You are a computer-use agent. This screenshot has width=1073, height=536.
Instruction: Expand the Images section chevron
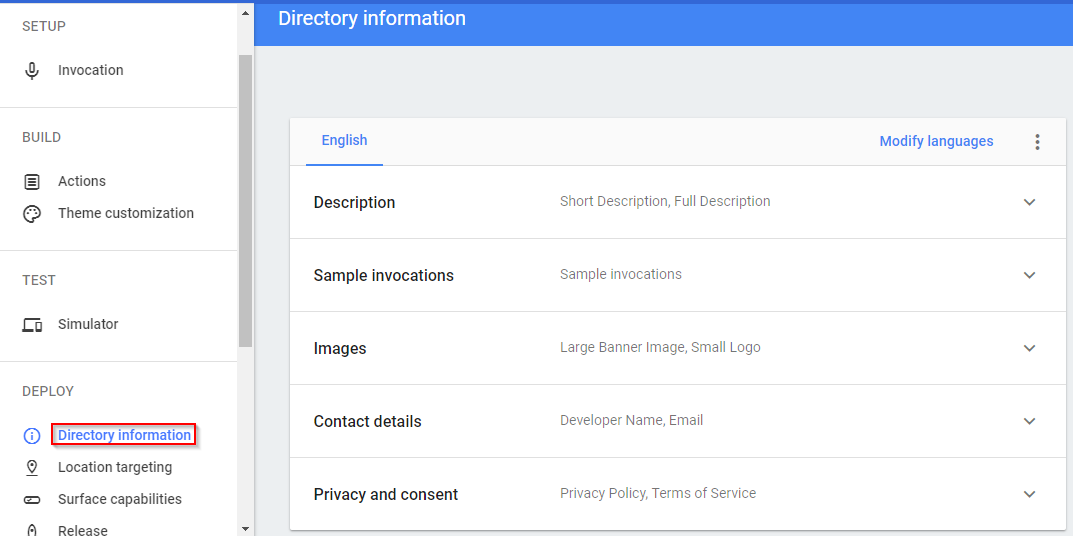click(x=1029, y=348)
